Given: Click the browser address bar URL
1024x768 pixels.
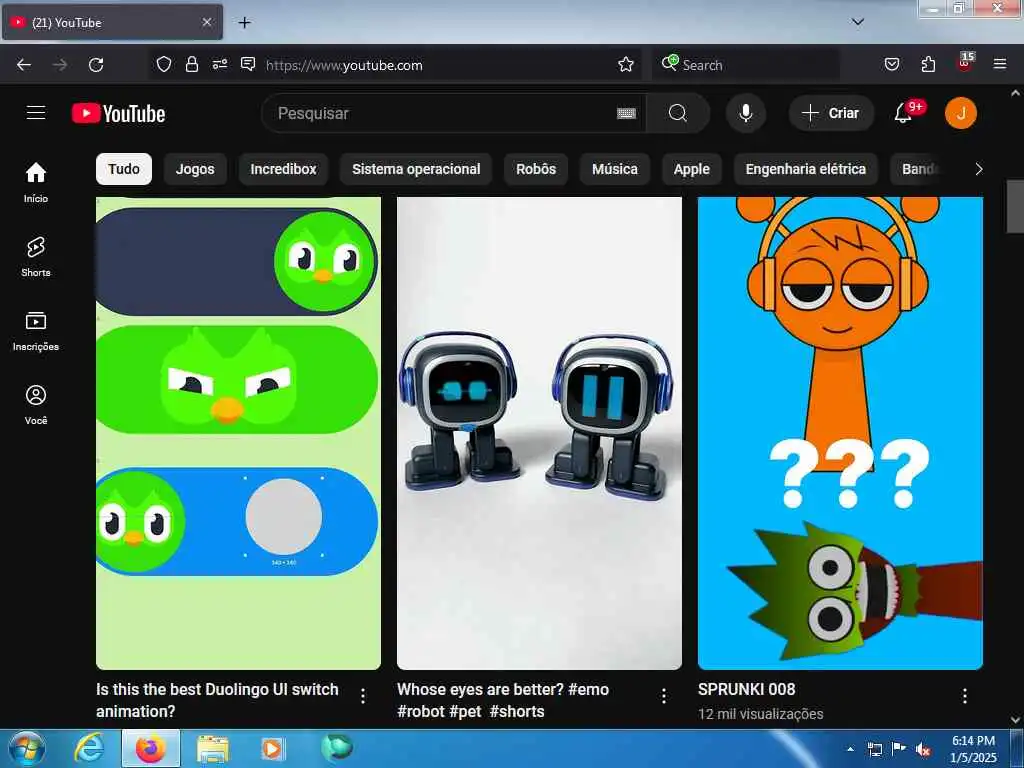Looking at the screenshot, I should pyautogui.click(x=344, y=65).
